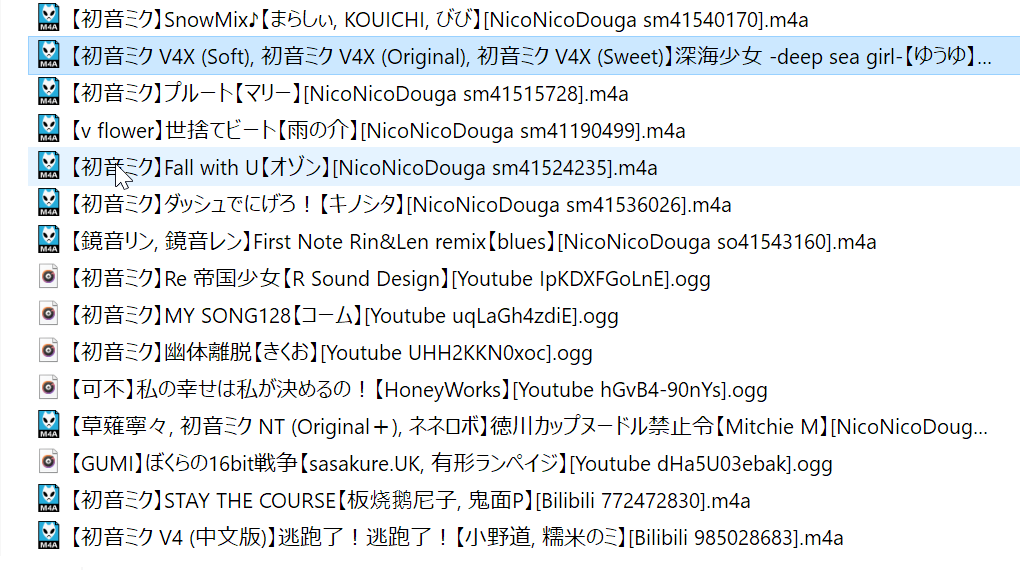This screenshot has width=1020, height=570.
Task: Click the M4A icon beside Fall with U
Action: click(x=49, y=166)
